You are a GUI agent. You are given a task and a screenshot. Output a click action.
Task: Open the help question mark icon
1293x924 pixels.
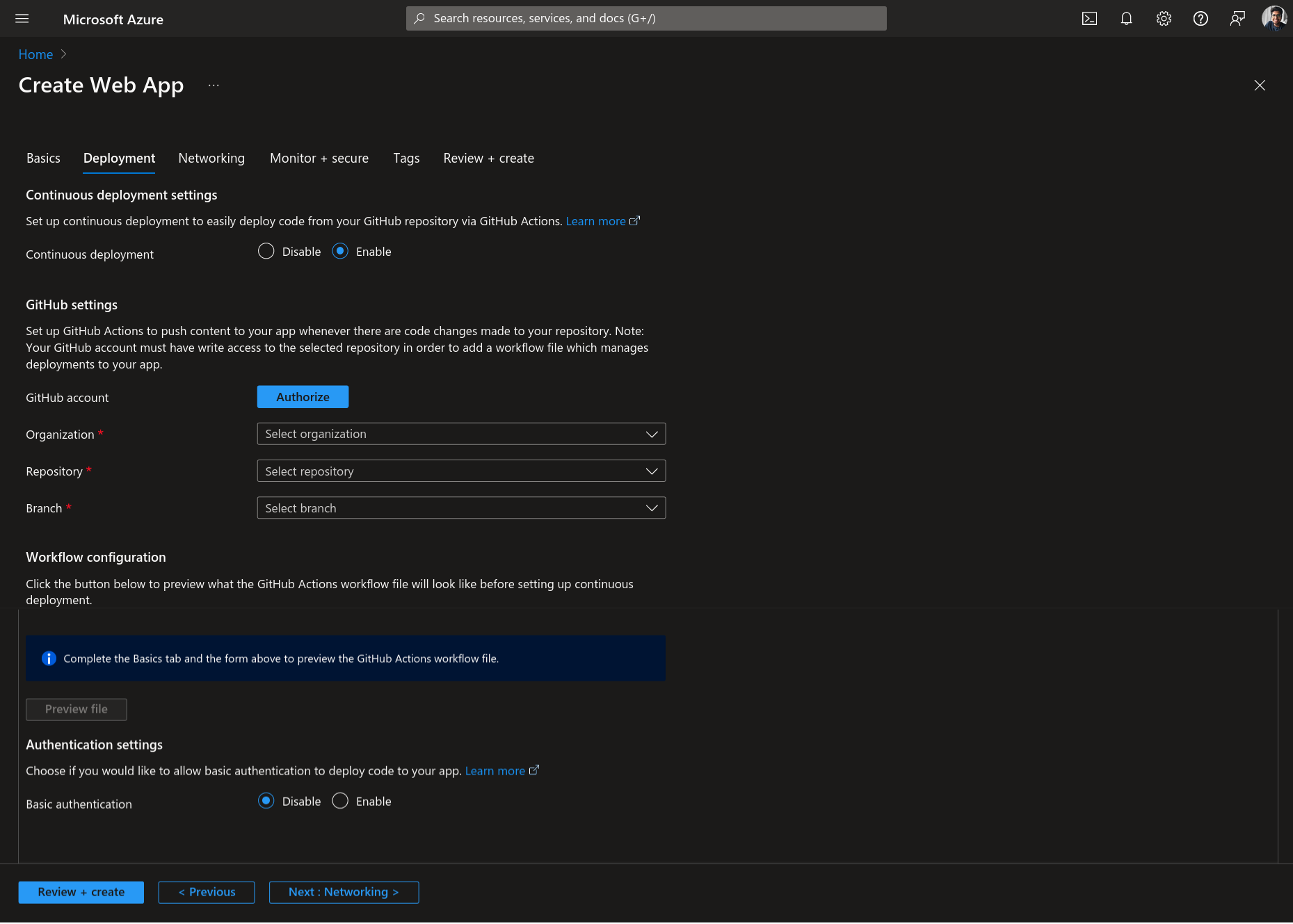pyautogui.click(x=1200, y=19)
